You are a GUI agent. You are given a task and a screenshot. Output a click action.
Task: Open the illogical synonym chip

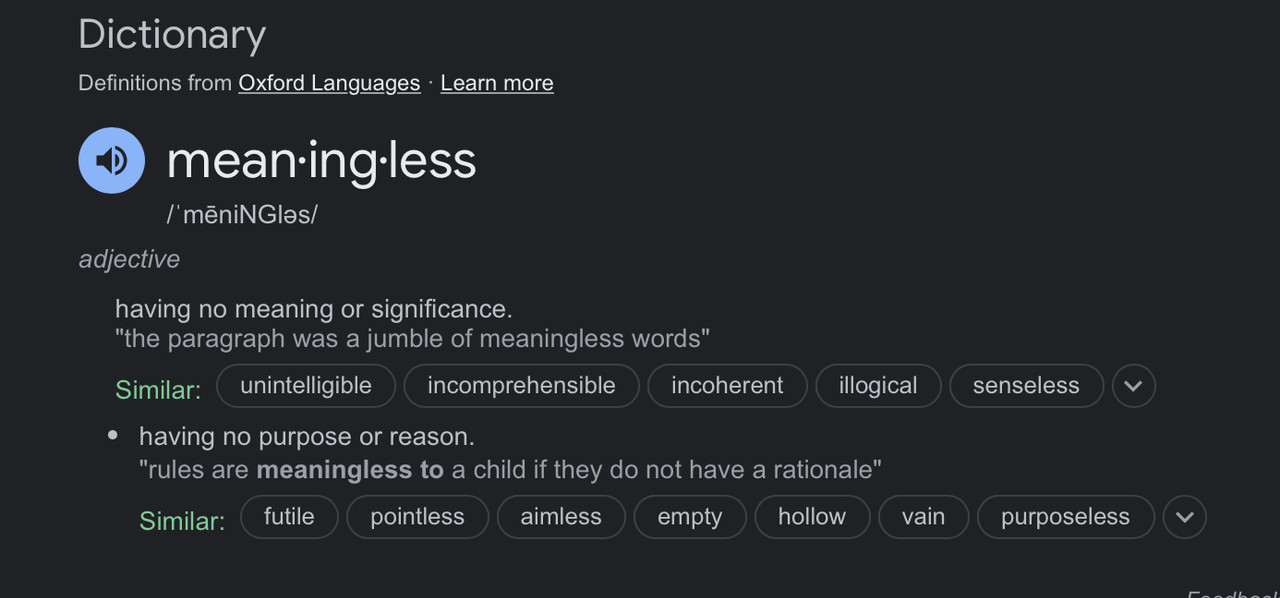click(878, 386)
